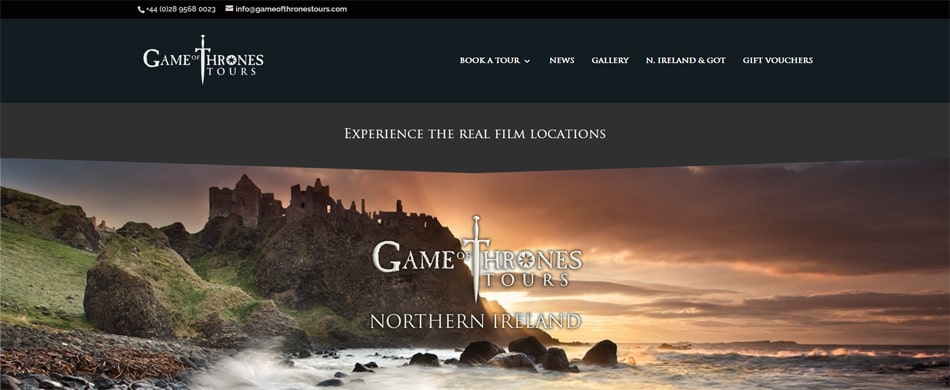This screenshot has height=390, width=950.
Task: Click the star emblem in header THRONES
Action: pos(230,60)
